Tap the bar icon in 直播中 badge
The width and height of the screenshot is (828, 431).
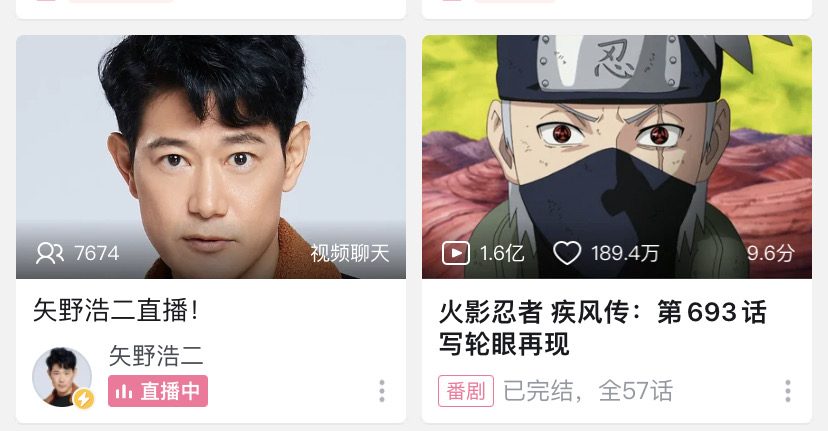point(124,391)
